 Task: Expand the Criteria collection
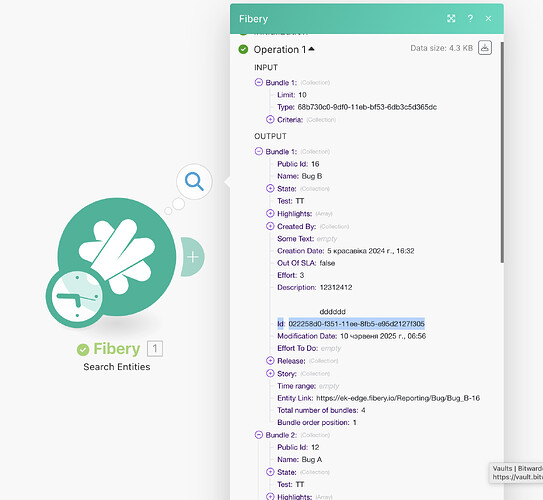(270, 119)
